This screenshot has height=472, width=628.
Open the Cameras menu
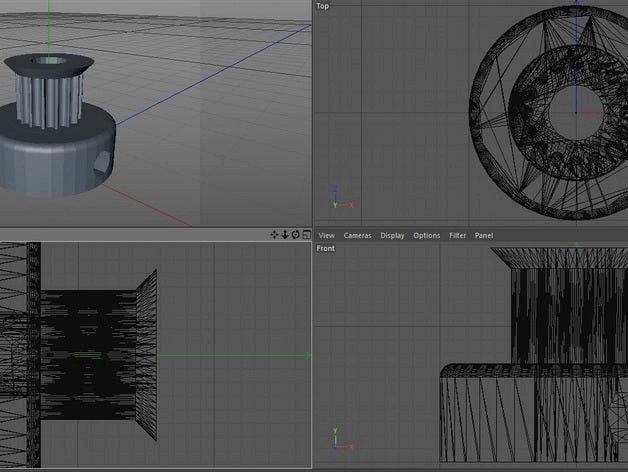[357, 235]
